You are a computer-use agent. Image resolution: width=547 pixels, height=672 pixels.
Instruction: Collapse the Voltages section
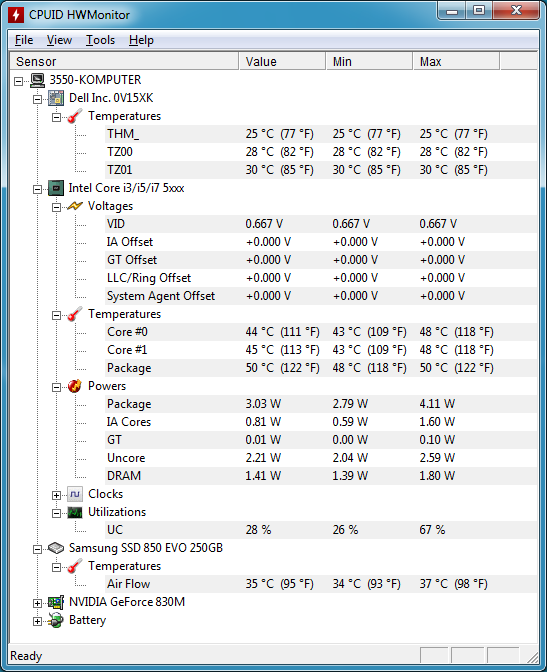click(56, 207)
